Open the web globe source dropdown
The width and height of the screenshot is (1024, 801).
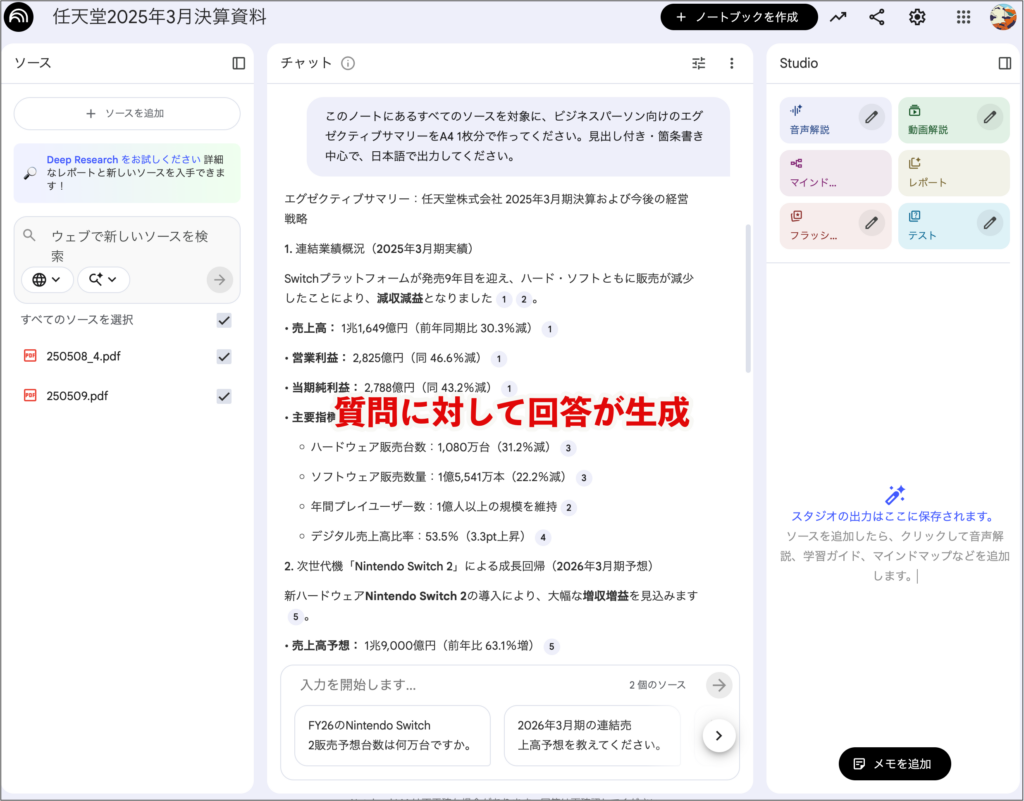point(47,280)
